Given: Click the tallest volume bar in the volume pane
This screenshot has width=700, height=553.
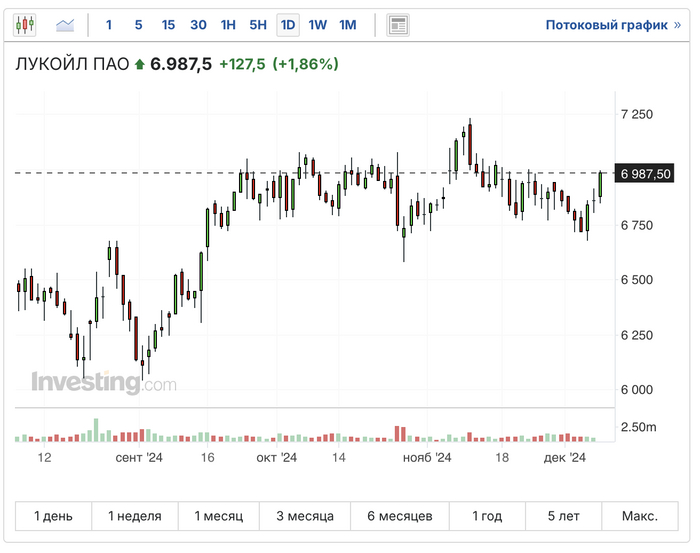Looking at the screenshot, I should 96,429.
